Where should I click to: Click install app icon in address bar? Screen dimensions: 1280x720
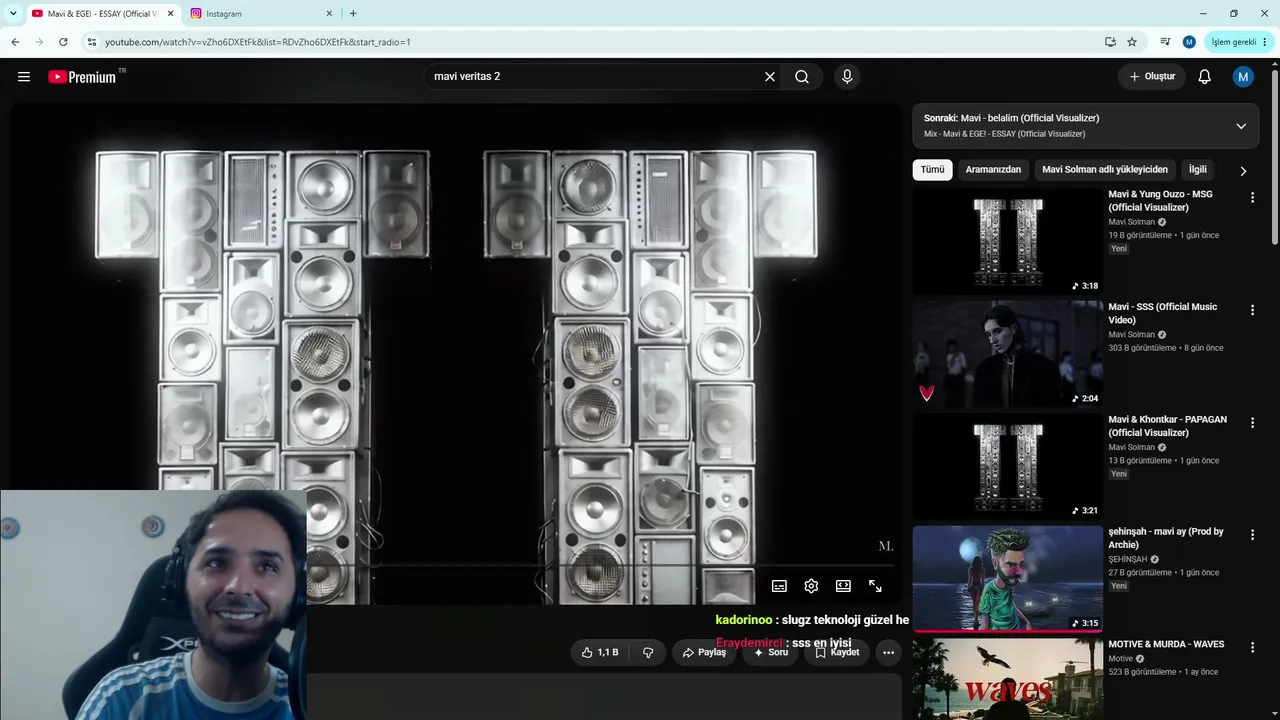[x=1110, y=42]
